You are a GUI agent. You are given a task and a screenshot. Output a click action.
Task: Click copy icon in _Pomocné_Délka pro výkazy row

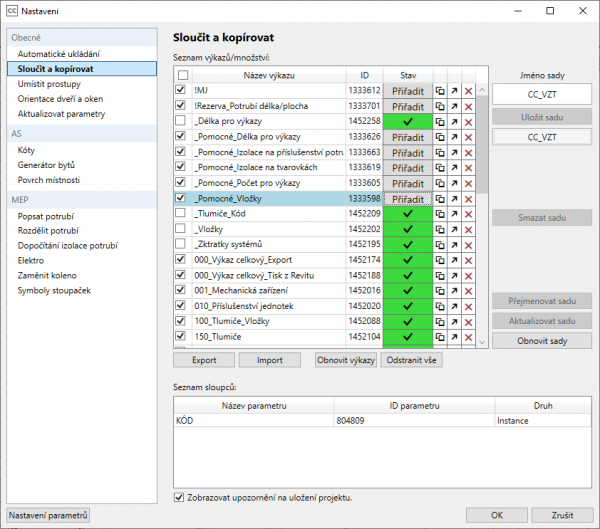click(440, 137)
